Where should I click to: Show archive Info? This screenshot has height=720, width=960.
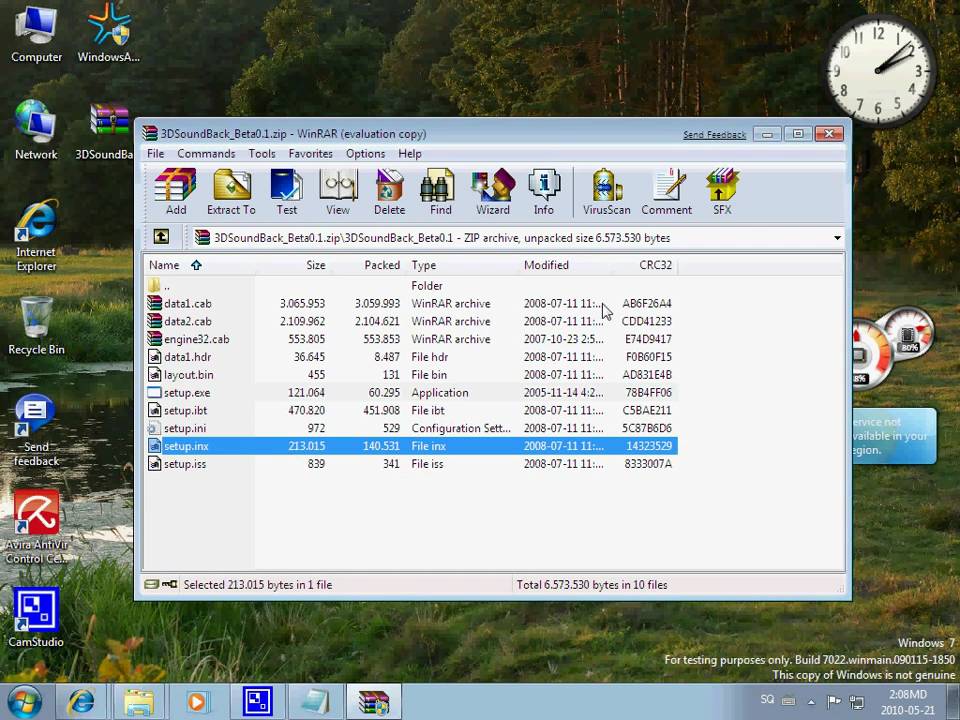tap(544, 192)
